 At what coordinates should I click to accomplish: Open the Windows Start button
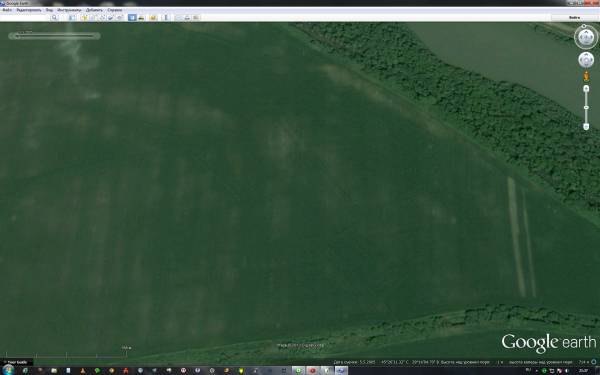click(x=8, y=370)
